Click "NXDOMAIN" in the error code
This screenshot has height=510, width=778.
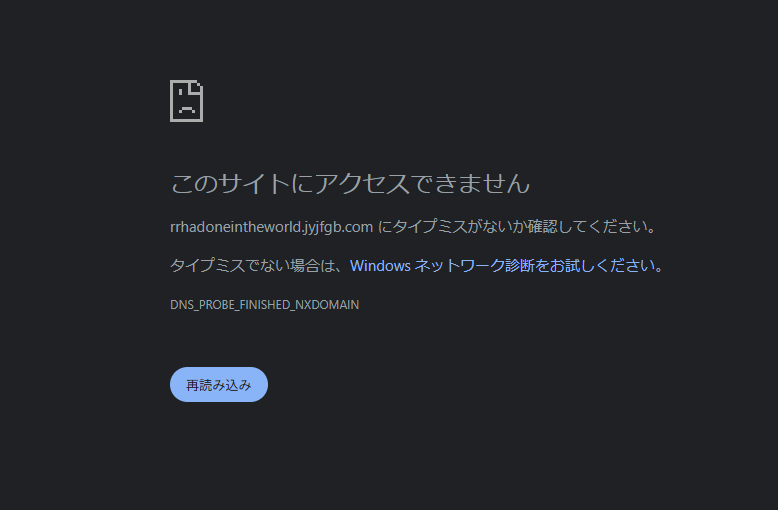tap(327, 305)
